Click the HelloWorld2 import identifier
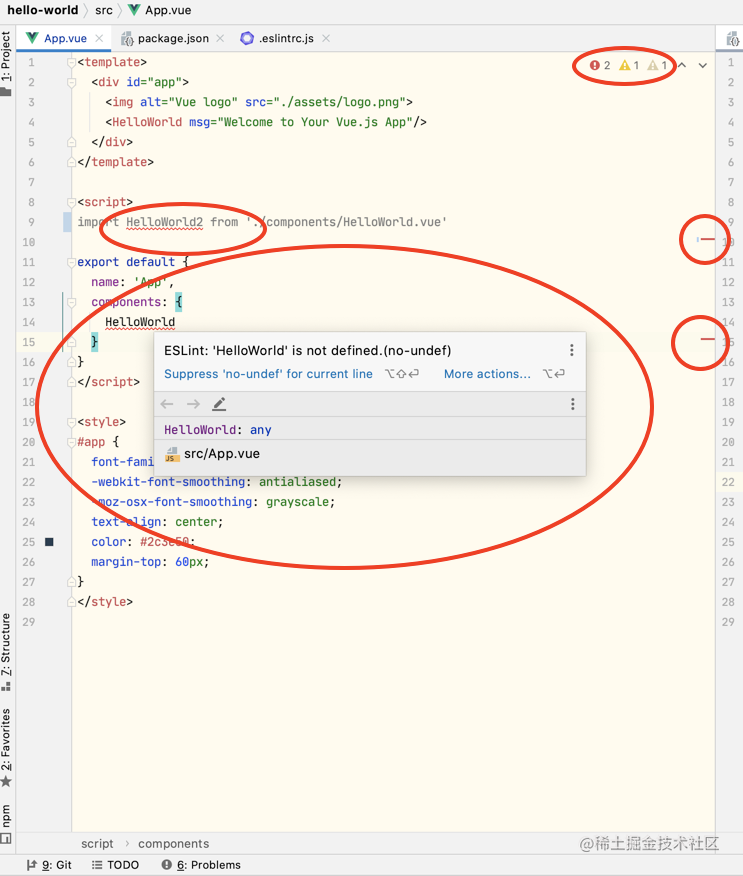This screenshot has height=876, width=743. click(x=164, y=222)
